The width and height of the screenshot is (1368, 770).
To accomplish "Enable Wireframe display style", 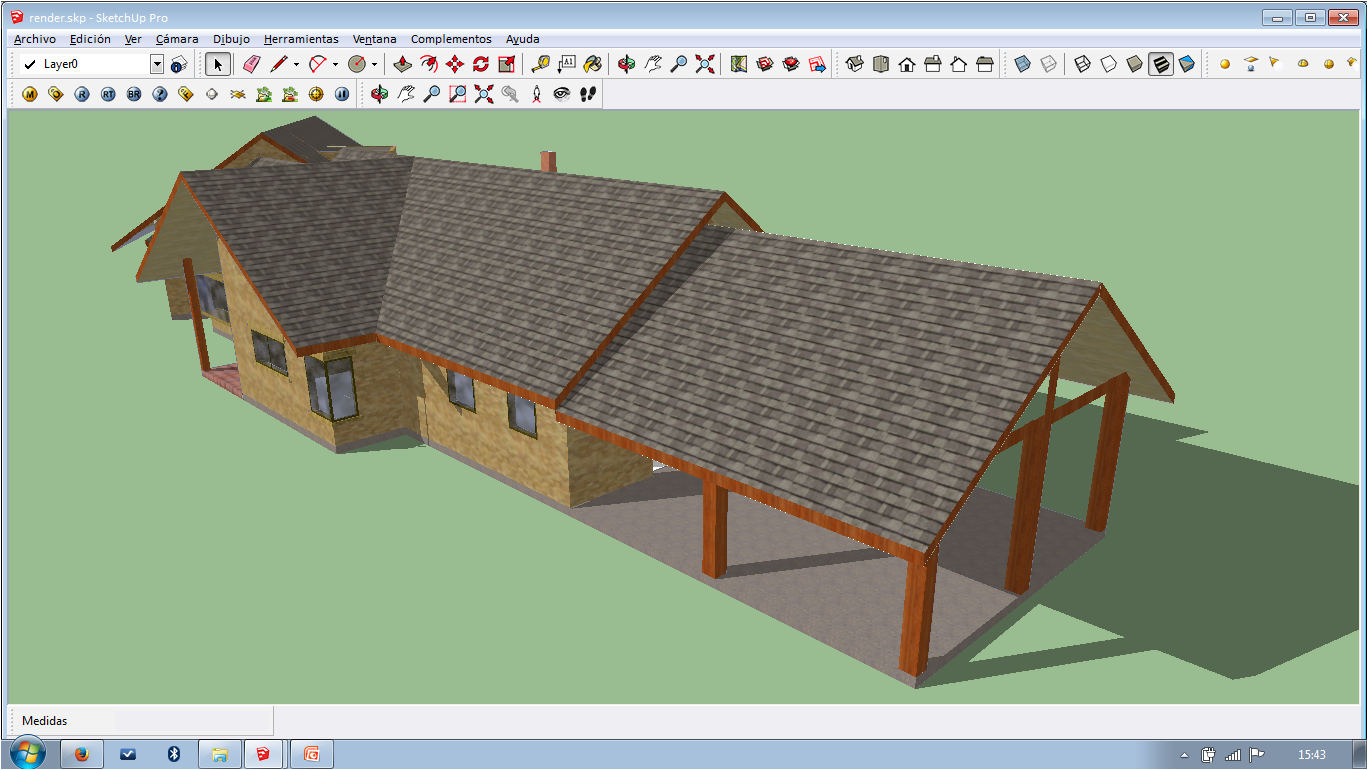I will tap(1083, 64).
